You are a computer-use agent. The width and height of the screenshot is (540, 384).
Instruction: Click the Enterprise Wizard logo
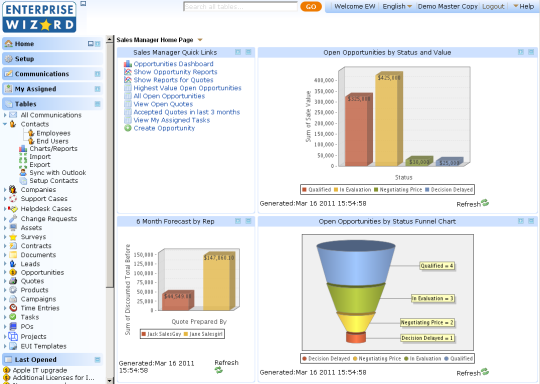click(39, 17)
